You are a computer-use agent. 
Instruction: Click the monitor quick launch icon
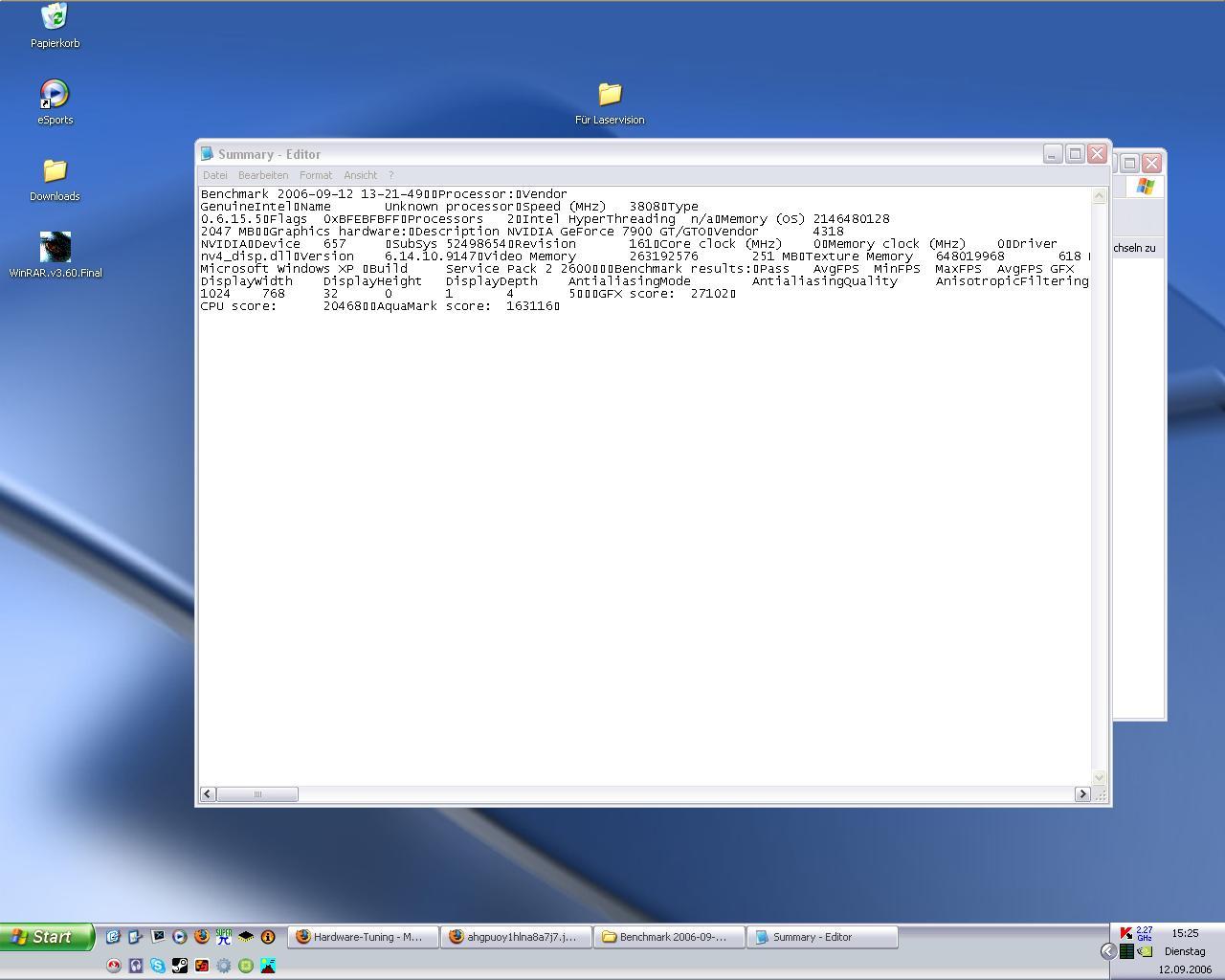[158, 936]
